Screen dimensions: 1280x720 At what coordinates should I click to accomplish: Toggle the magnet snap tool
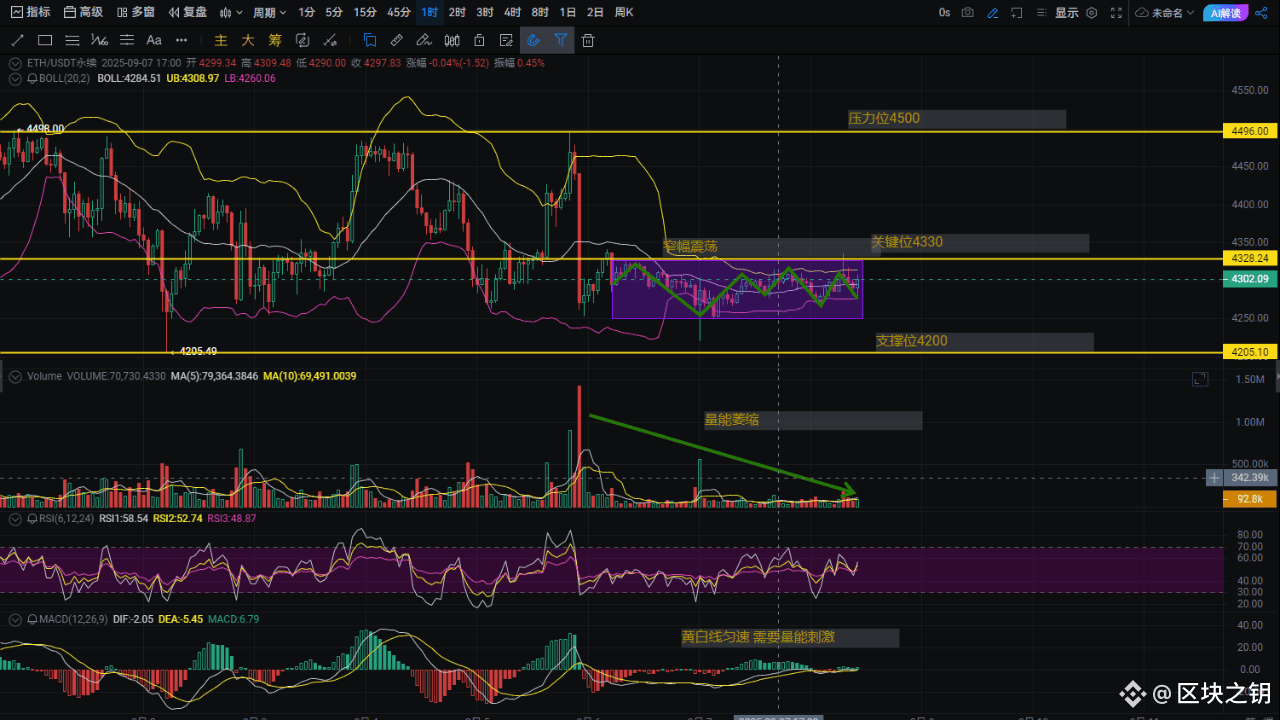[x=534, y=40]
